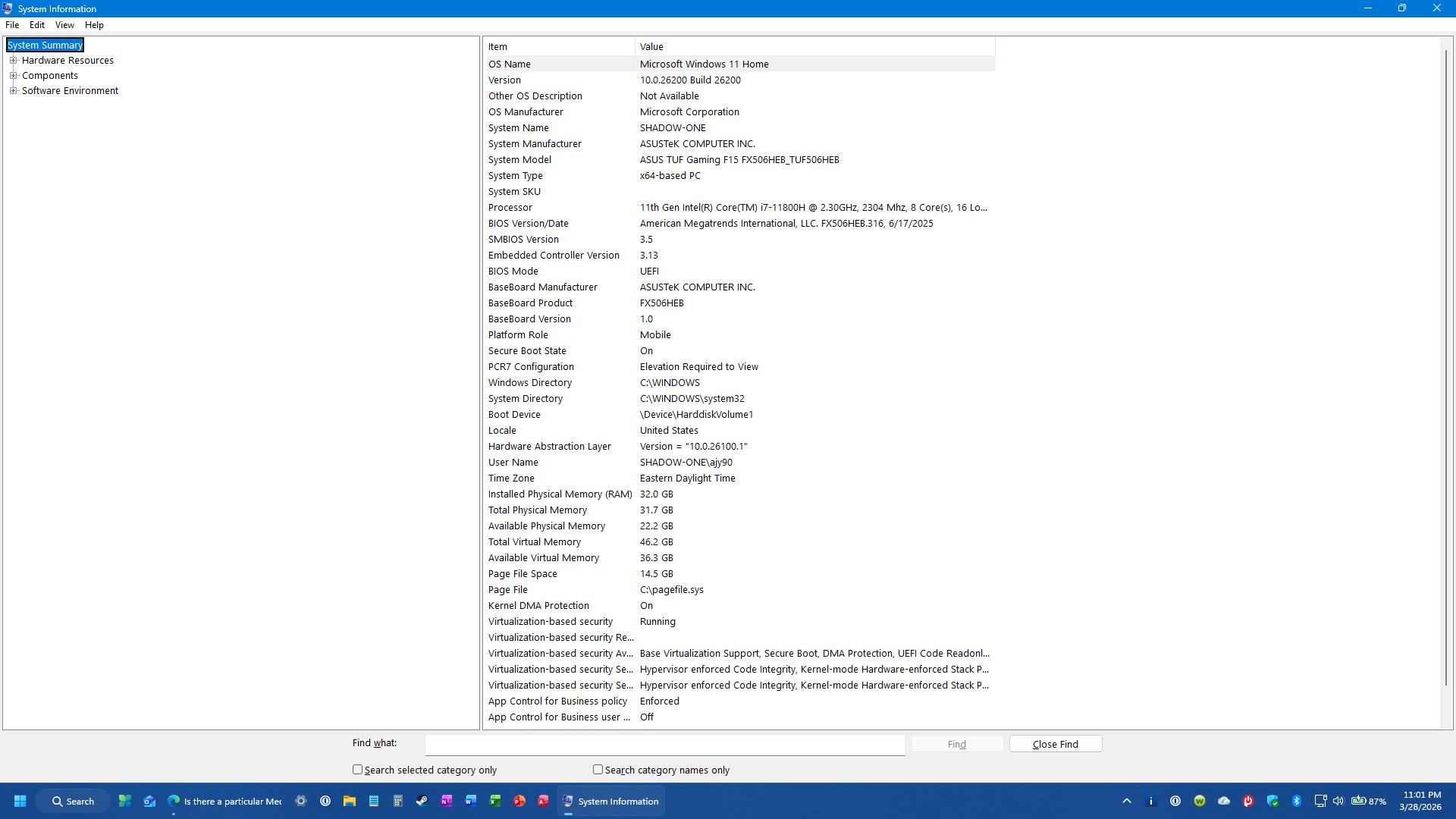Image resolution: width=1456 pixels, height=819 pixels.
Task: Expand the Hardware Resources node
Action: (x=13, y=60)
